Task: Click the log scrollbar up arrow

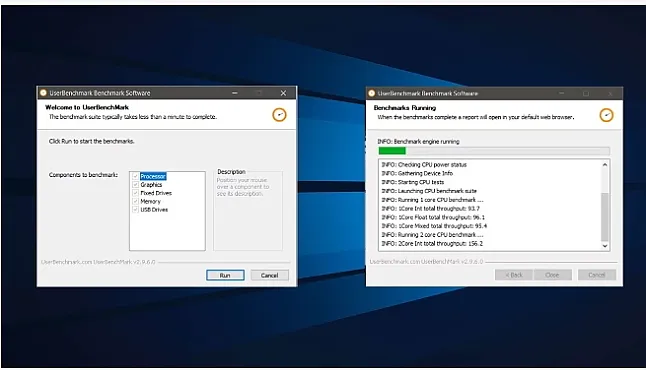Action: click(x=605, y=164)
